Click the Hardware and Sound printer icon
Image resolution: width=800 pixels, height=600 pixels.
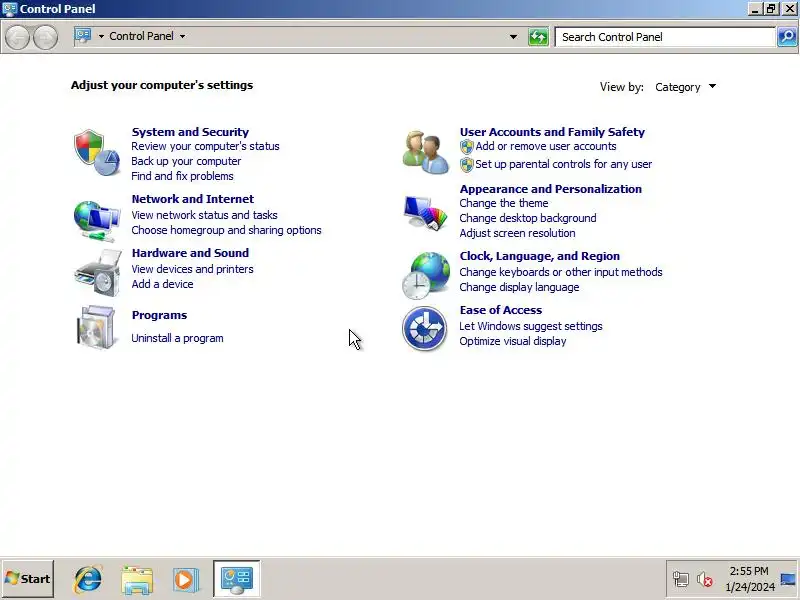coord(97,273)
